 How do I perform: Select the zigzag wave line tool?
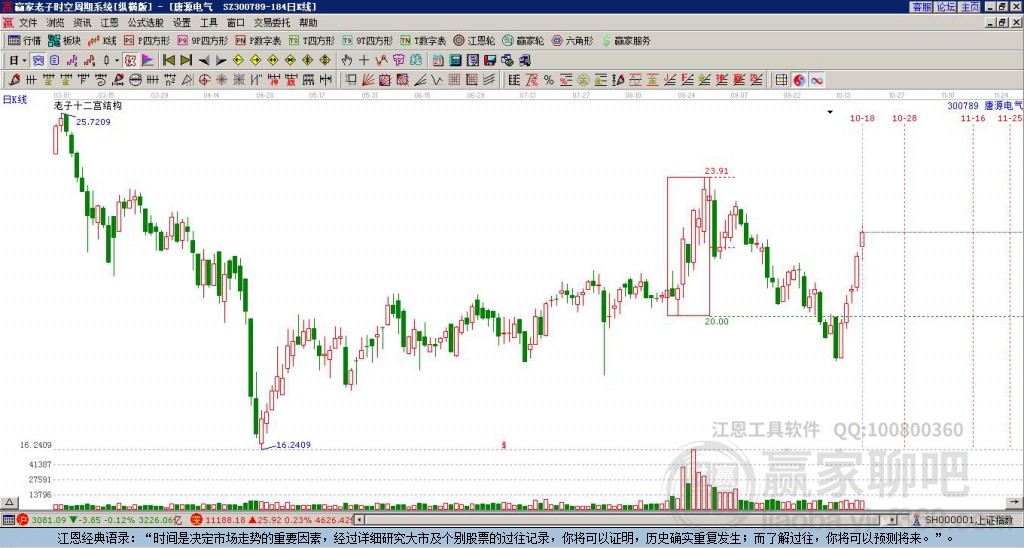436,80
